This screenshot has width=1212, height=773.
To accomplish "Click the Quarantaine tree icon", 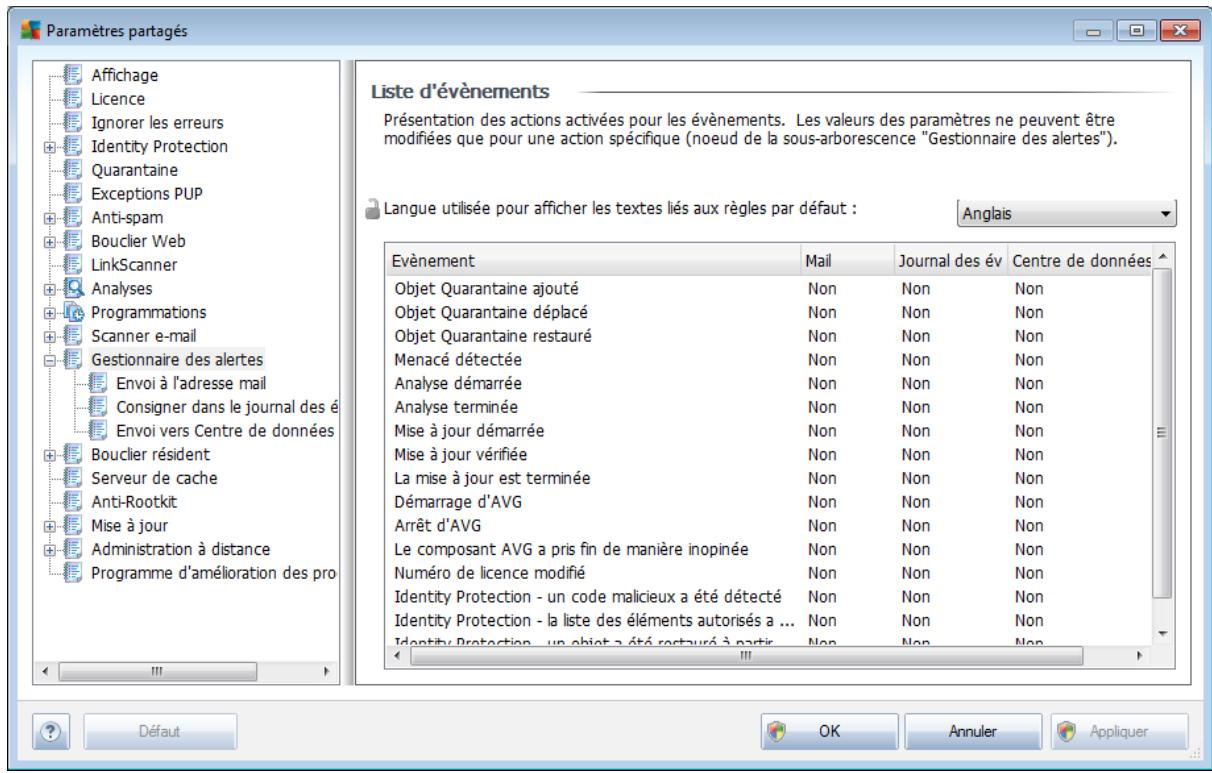I will [x=70, y=171].
